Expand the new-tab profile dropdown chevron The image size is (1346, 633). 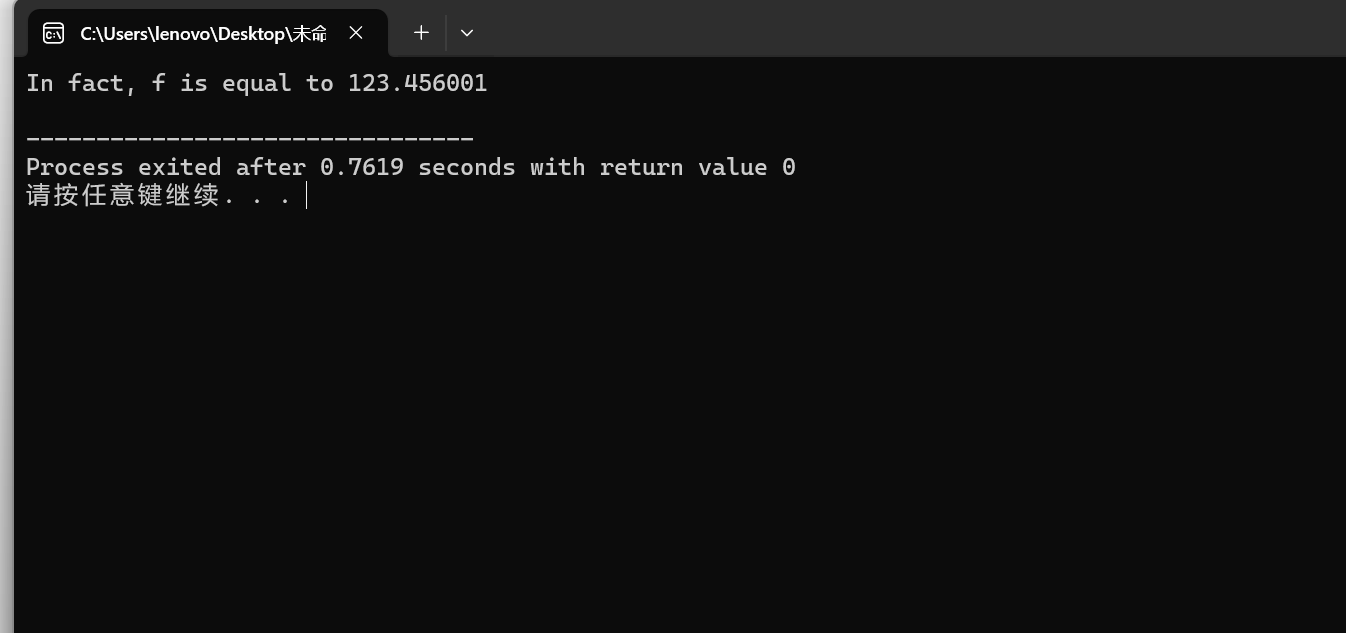[467, 33]
